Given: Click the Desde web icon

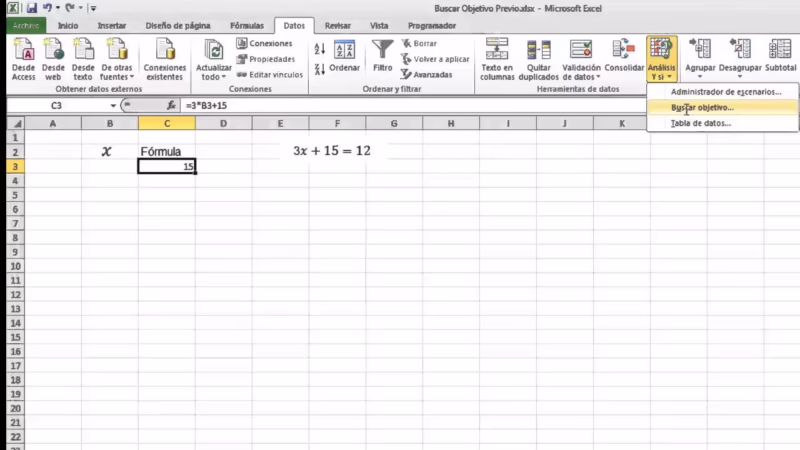Looking at the screenshot, I should click(x=53, y=59).
